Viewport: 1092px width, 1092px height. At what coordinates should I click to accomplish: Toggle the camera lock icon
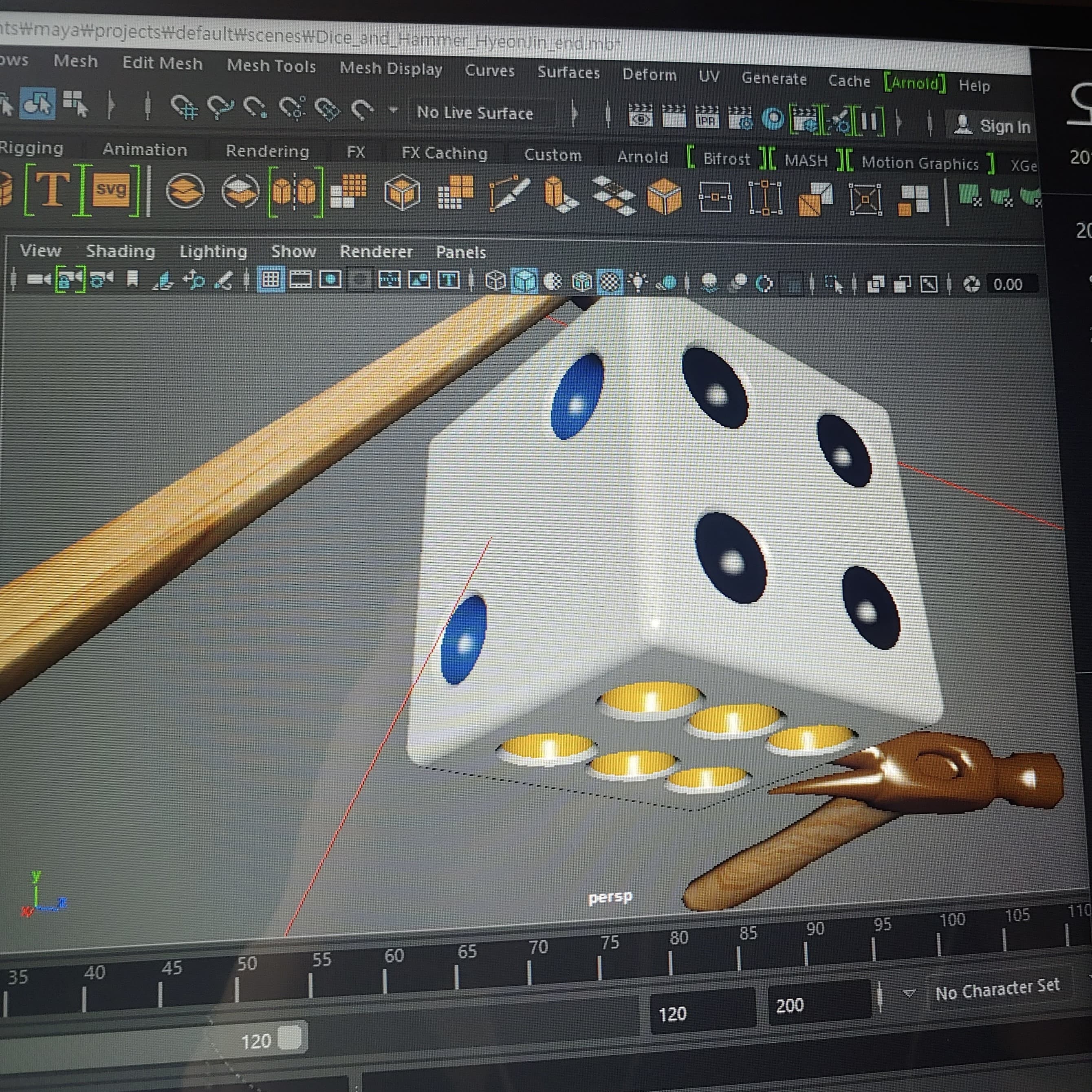coord(70,279)
